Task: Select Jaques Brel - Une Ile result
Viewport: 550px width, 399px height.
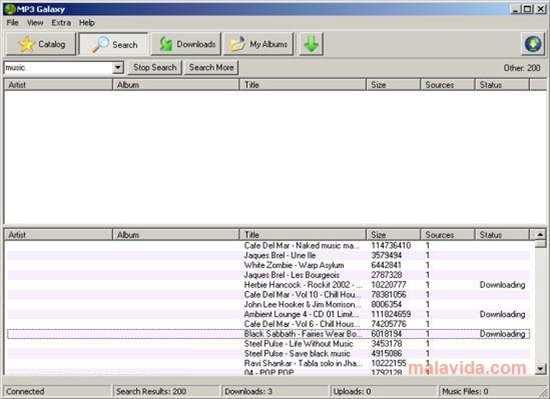Action: coord(269,255)
